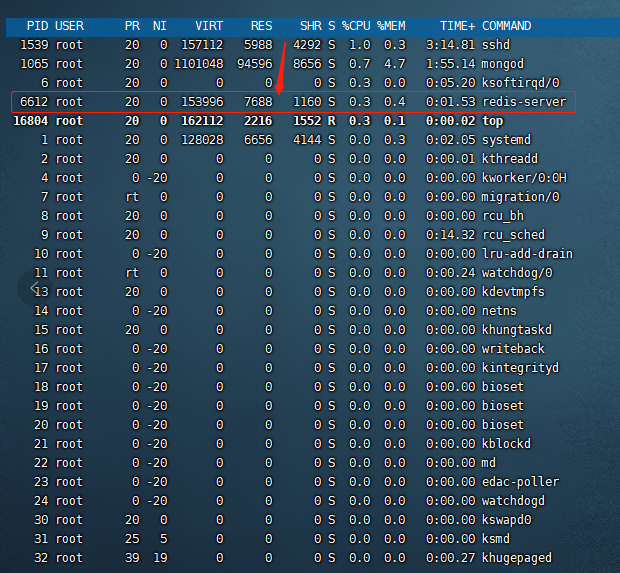
Task: Click TIME+ value 3:14.81 for sshd
Action: pos(450,45)
